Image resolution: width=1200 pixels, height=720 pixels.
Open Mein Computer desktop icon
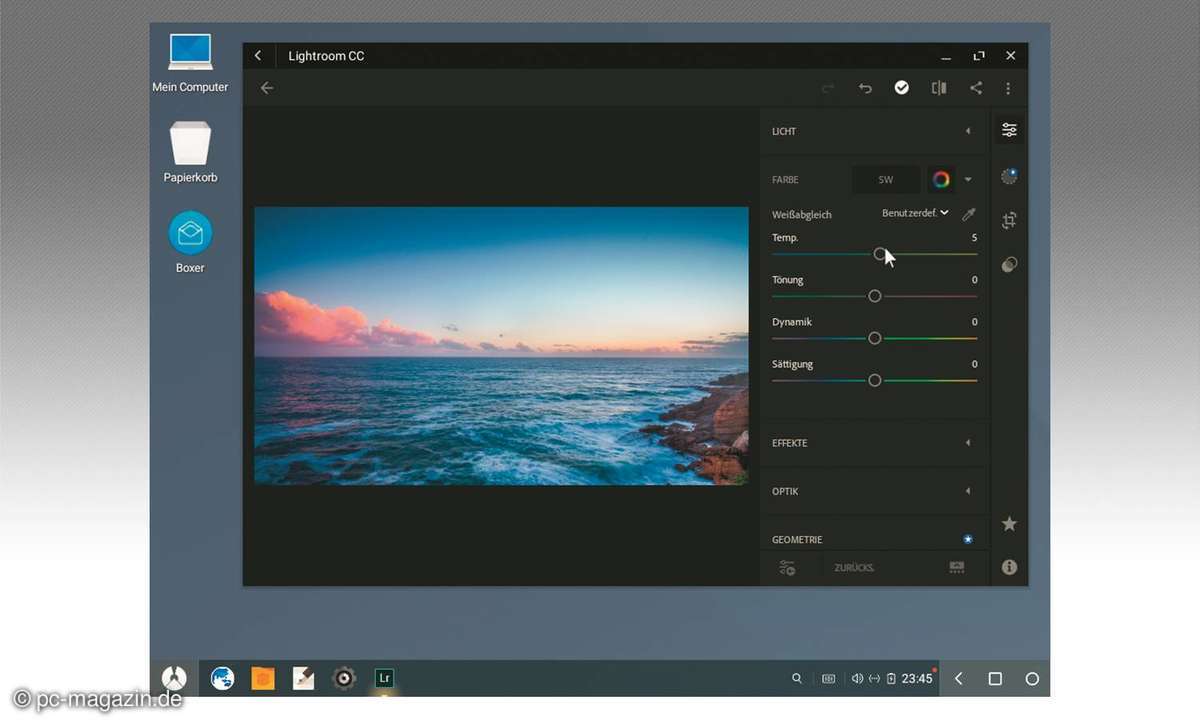click(x=190, y=62)
